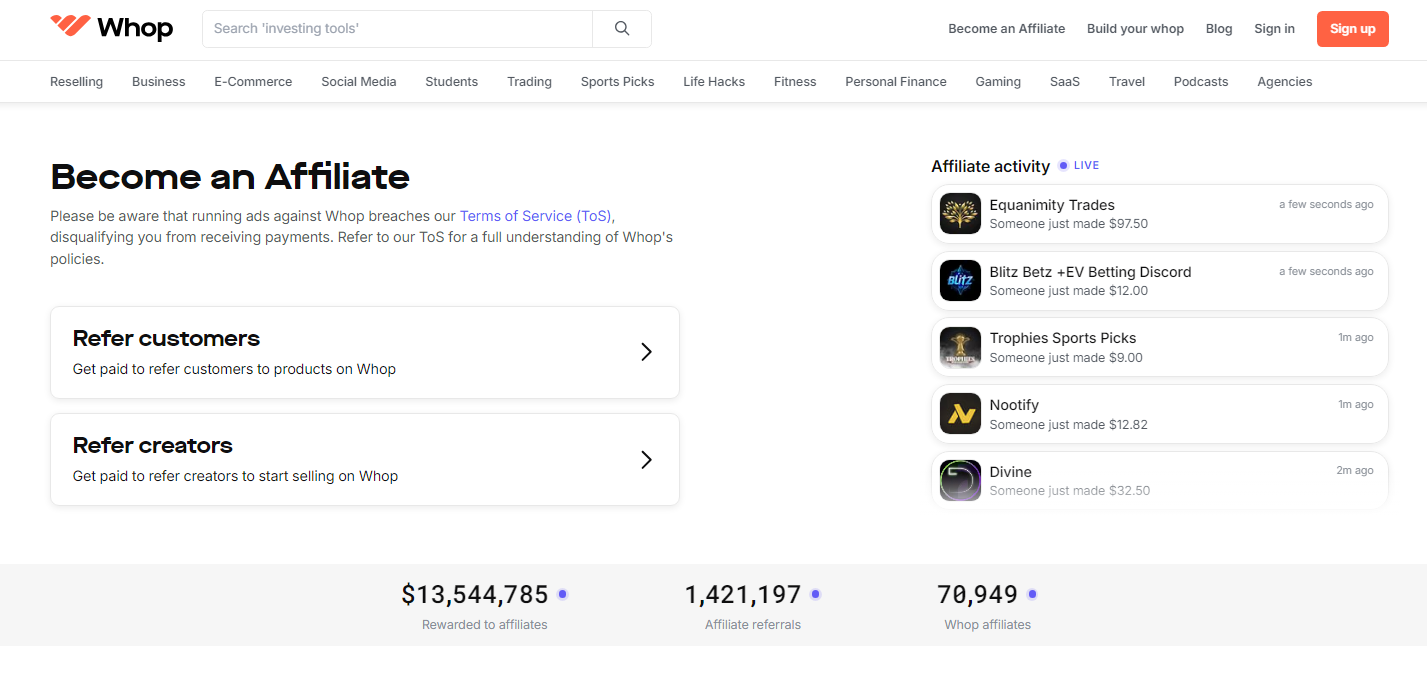Select the Personal Finance category

click(x=895, y=81)
